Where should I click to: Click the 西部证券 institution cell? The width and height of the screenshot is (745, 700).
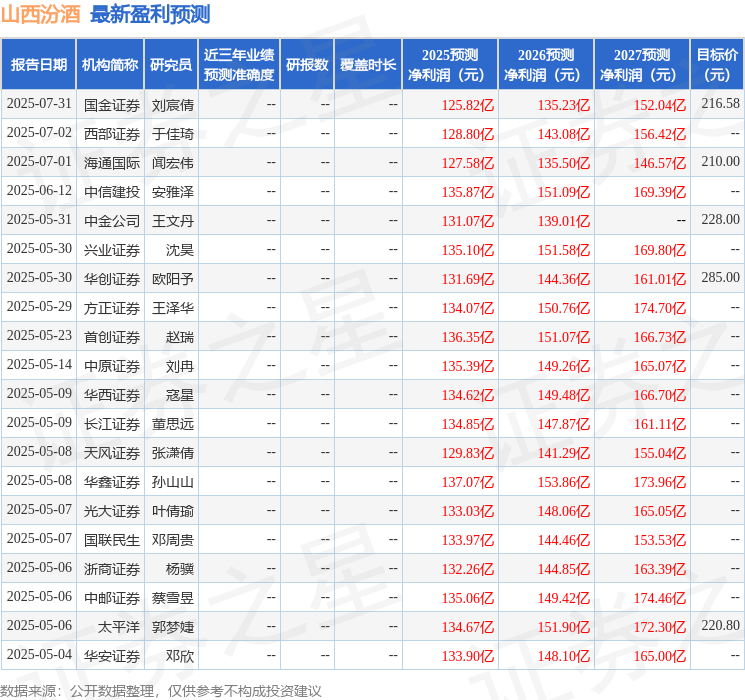pos(112,134)
